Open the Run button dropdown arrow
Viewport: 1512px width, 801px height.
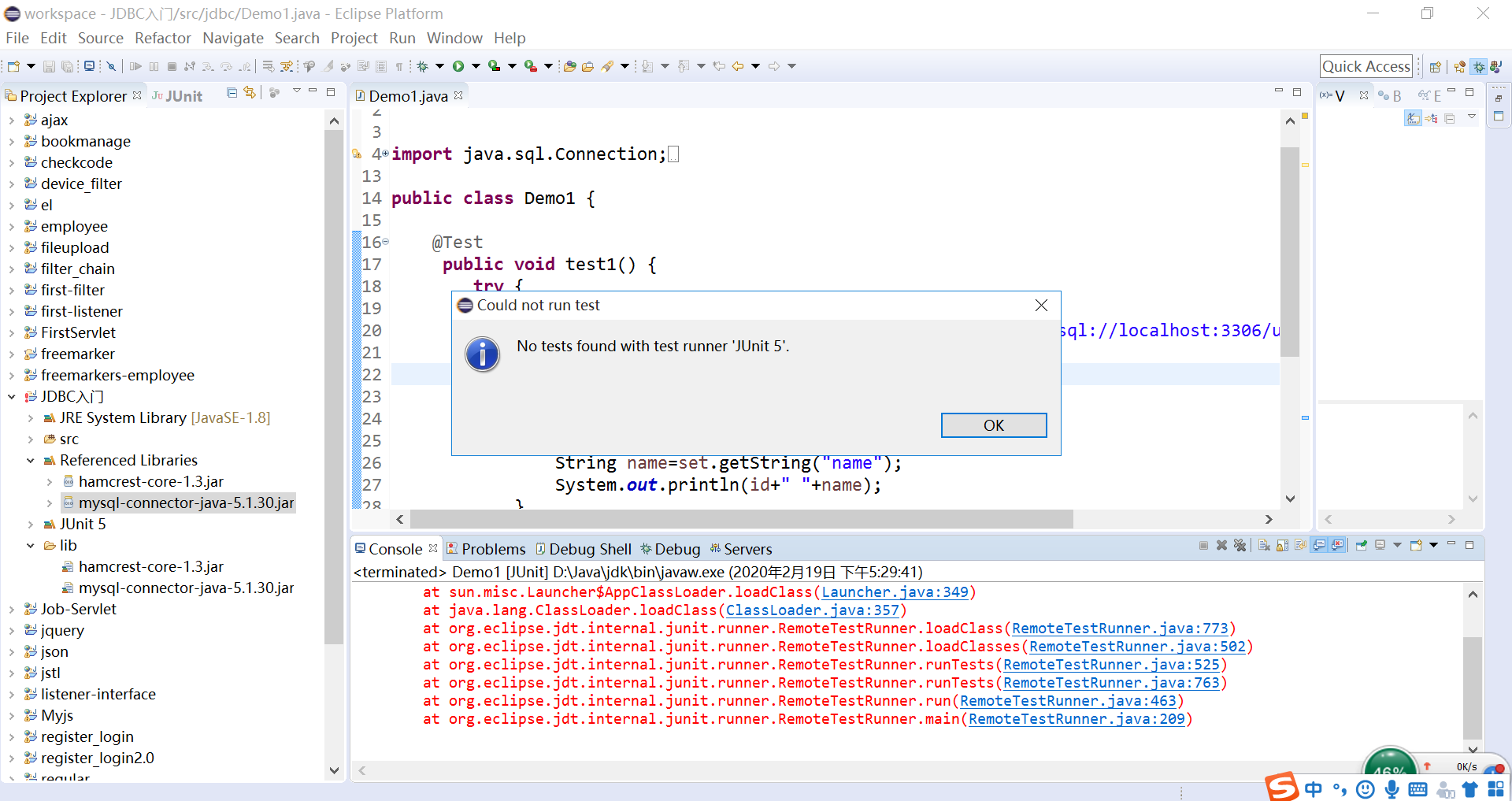coord(476,66)
